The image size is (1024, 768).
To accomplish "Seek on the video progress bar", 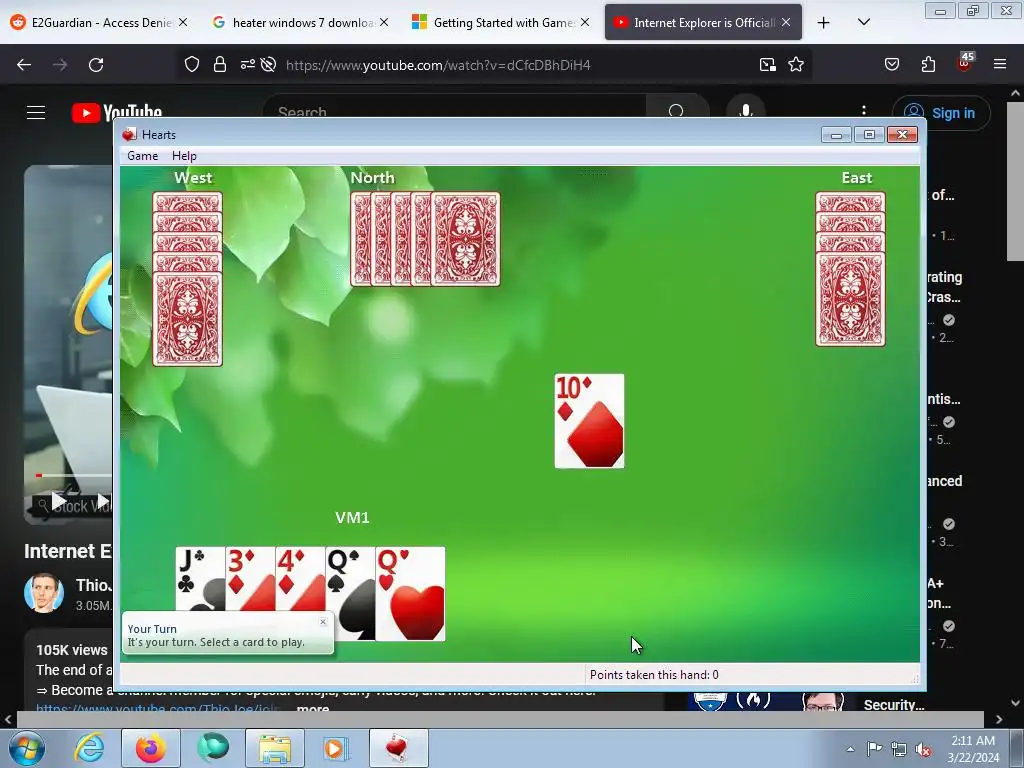I will pyautogui.click(x=73, y=475).
